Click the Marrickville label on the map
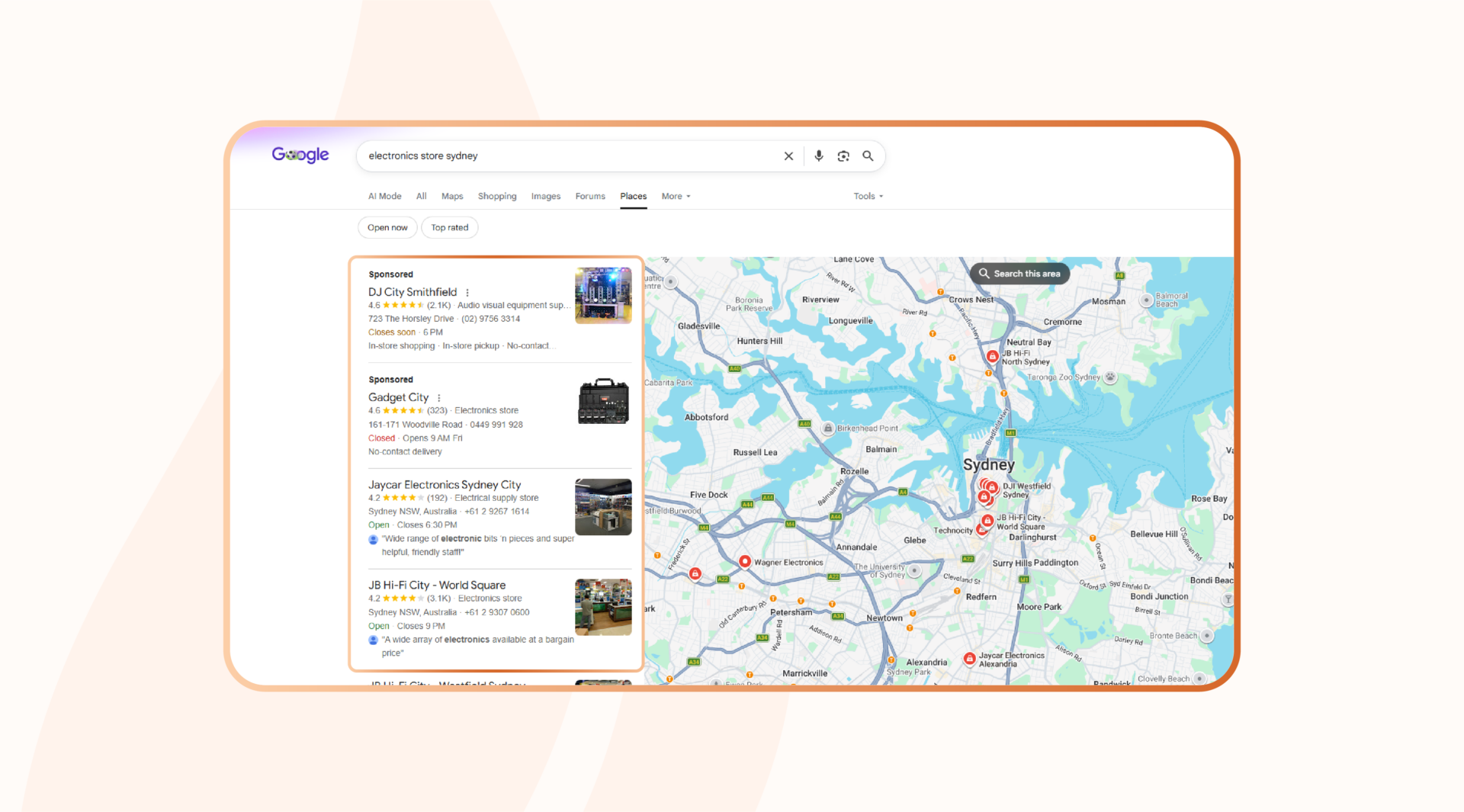The image size is (1464, 812). [x=805, y=674]
